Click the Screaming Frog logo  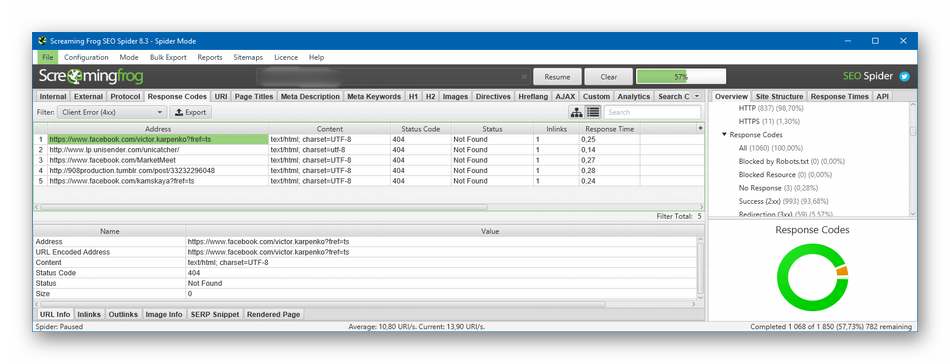tap(91, 77)
